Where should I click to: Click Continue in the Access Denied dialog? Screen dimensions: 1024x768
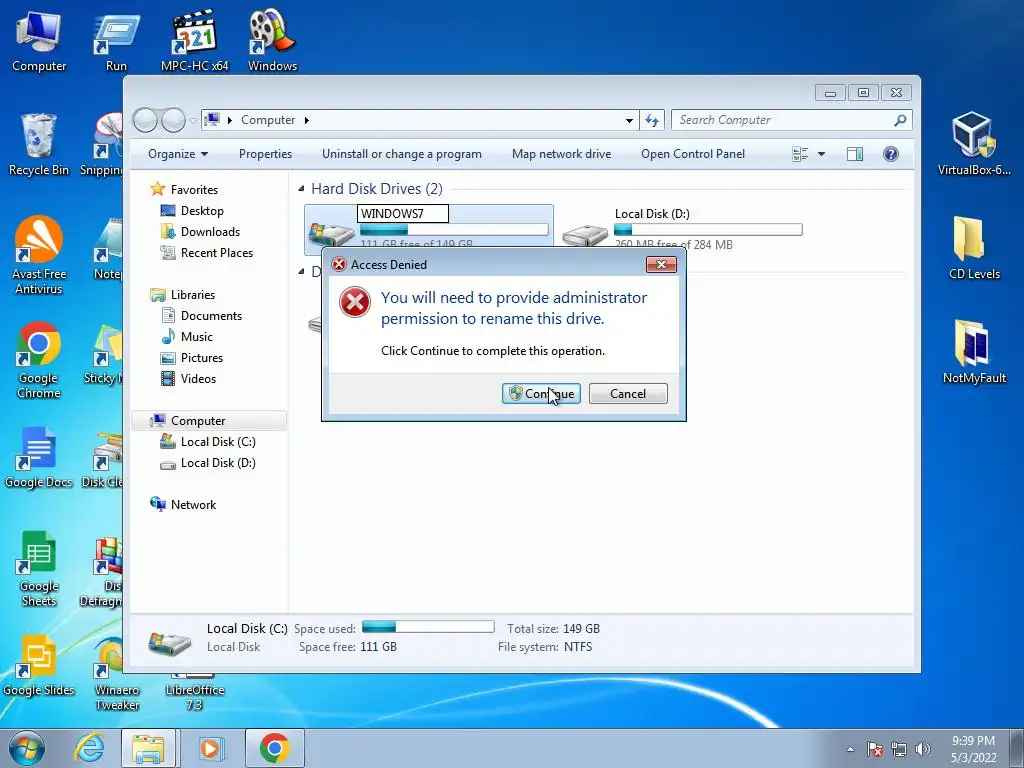[x=541, y=393]
